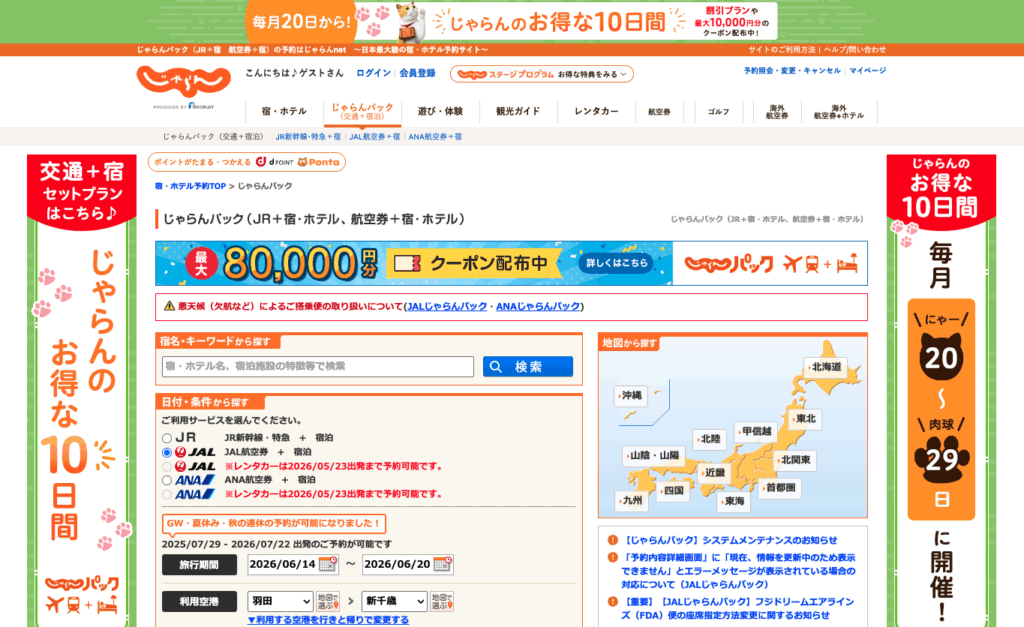Open the return date calendar icon
This screenshot has width=1024, height=627.
tap(443, 564)
